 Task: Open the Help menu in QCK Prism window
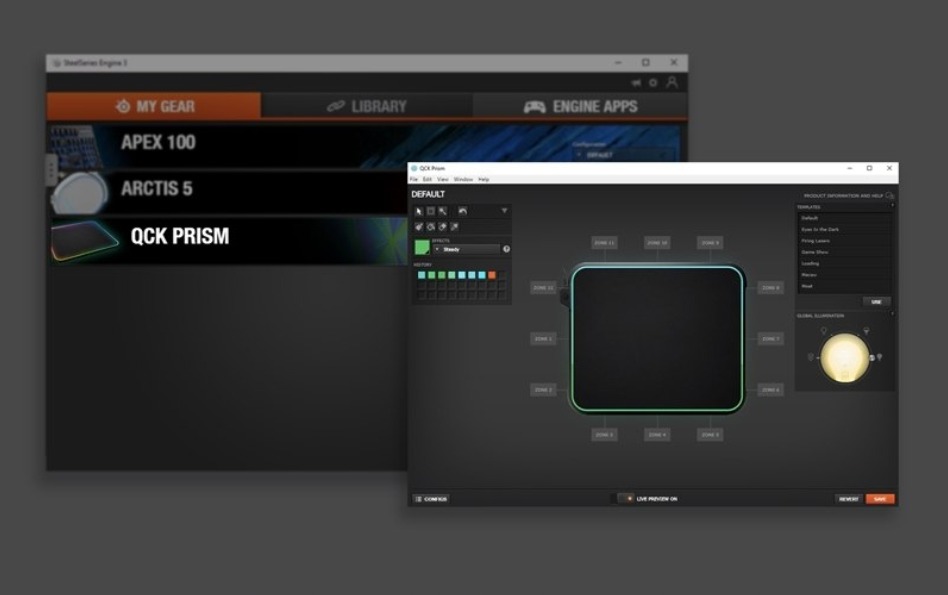[484, 180]
